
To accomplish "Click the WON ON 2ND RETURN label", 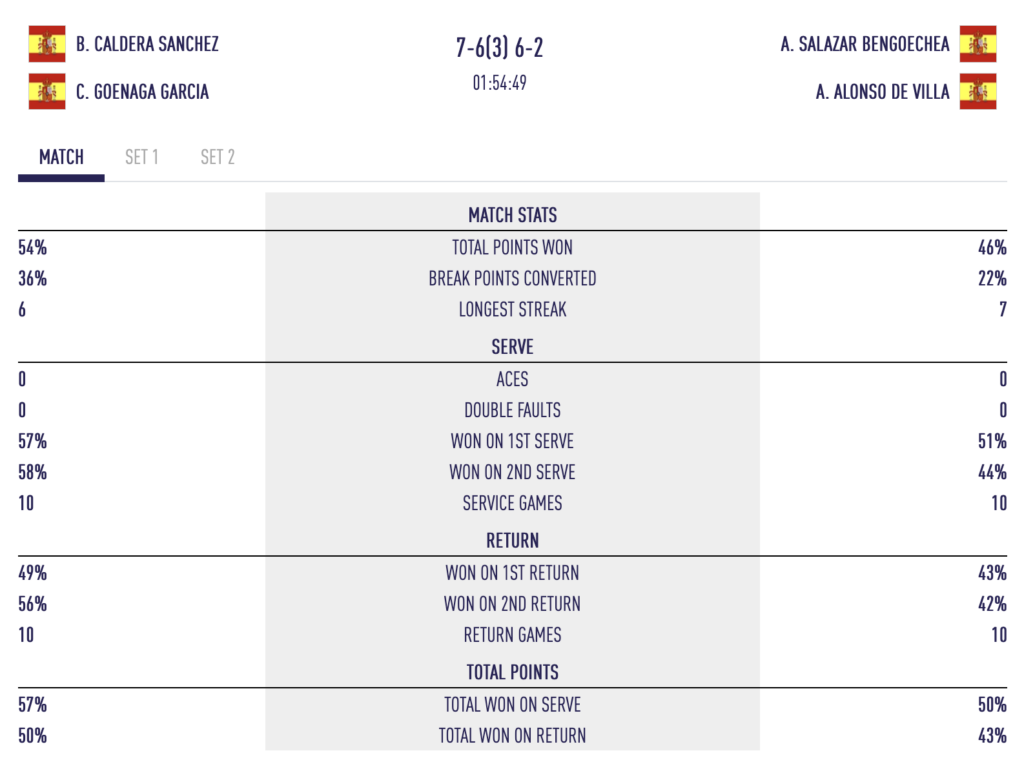I will [512, 604].
